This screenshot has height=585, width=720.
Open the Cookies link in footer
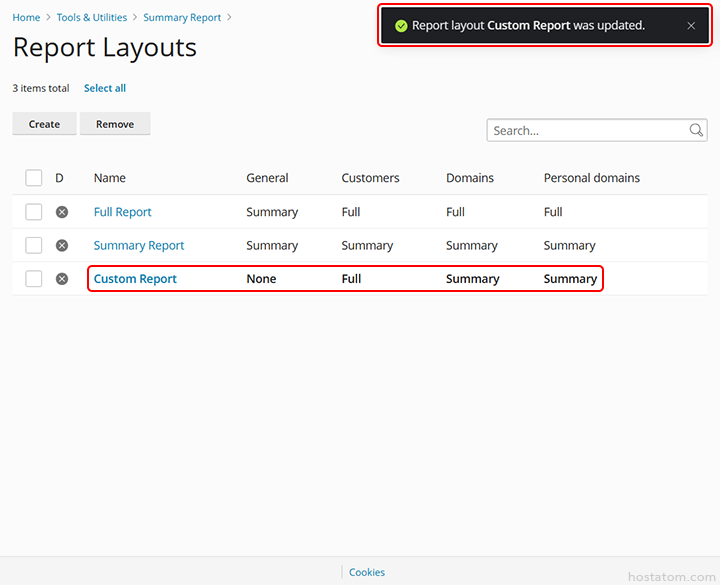(x=367, y=572)
